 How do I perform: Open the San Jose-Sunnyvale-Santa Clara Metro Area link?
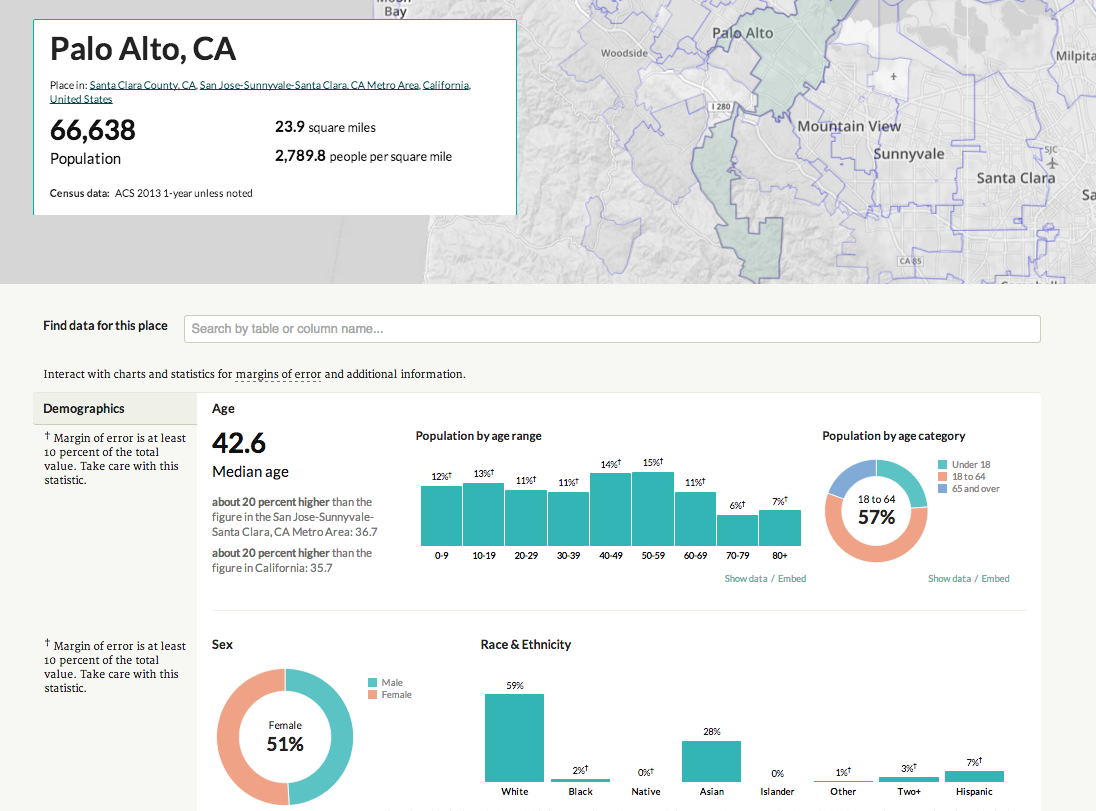click(309, 85)
